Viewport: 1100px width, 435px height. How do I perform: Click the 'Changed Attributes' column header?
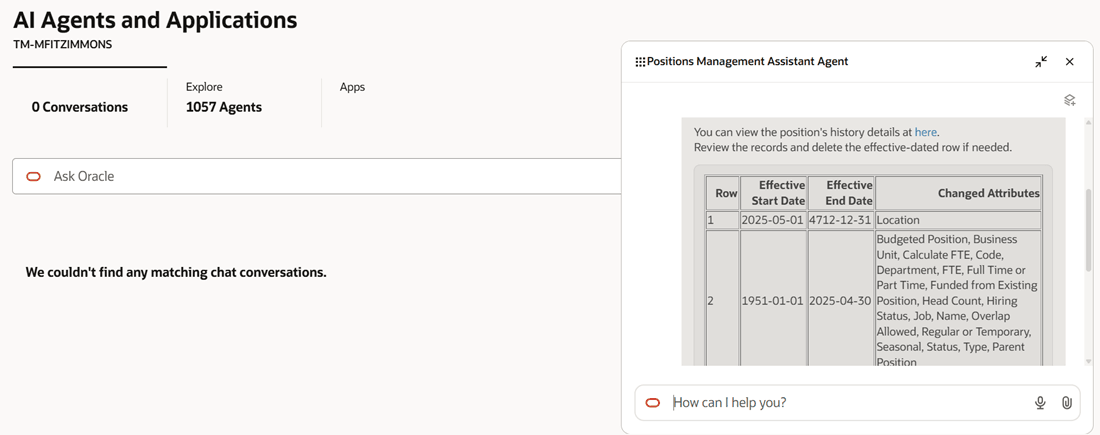coord(958,193)
